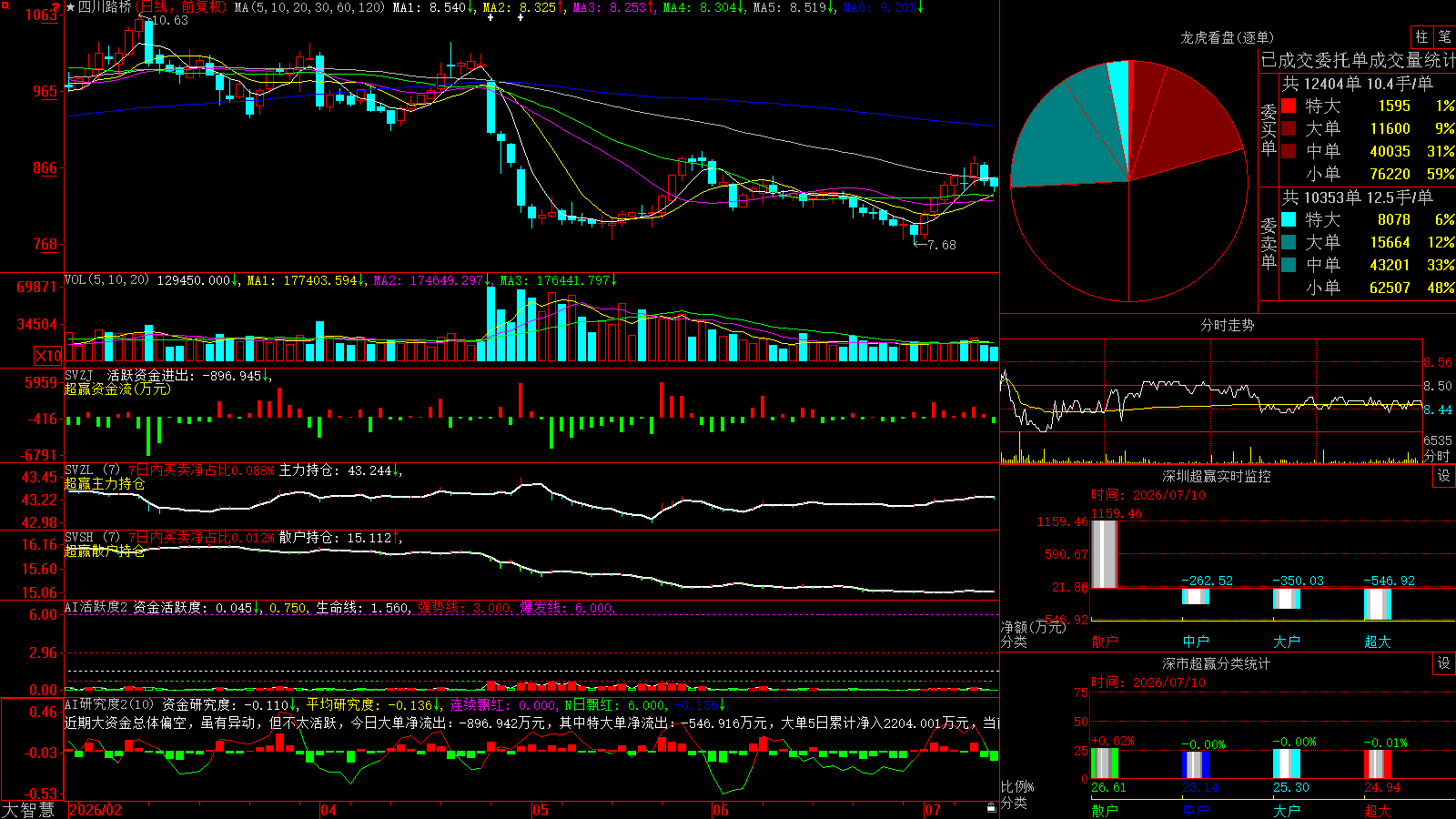
Task: Click the 大智慧 logo at bottom-left
Action: click(x=29, y=809)
